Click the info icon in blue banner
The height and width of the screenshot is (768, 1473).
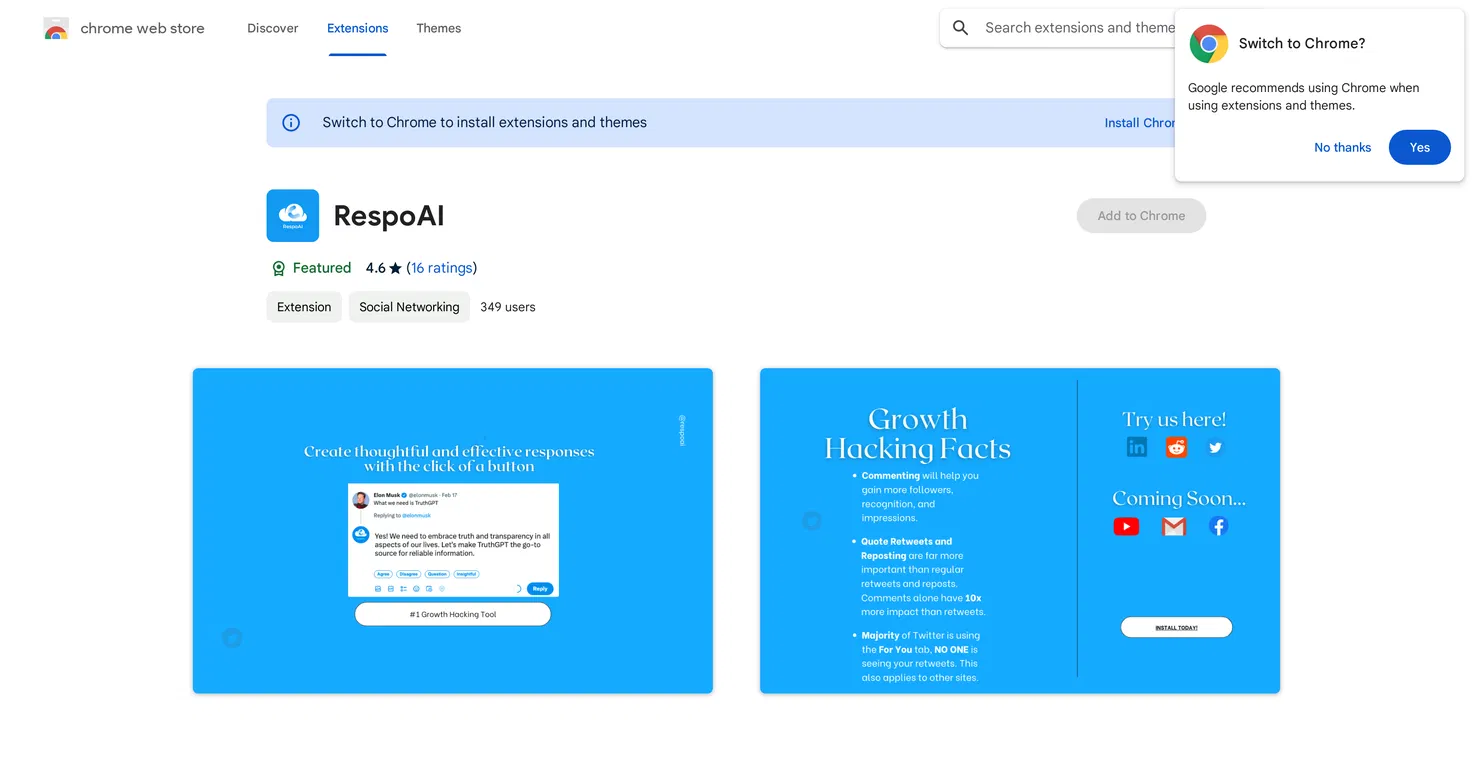tap(291, 123)
